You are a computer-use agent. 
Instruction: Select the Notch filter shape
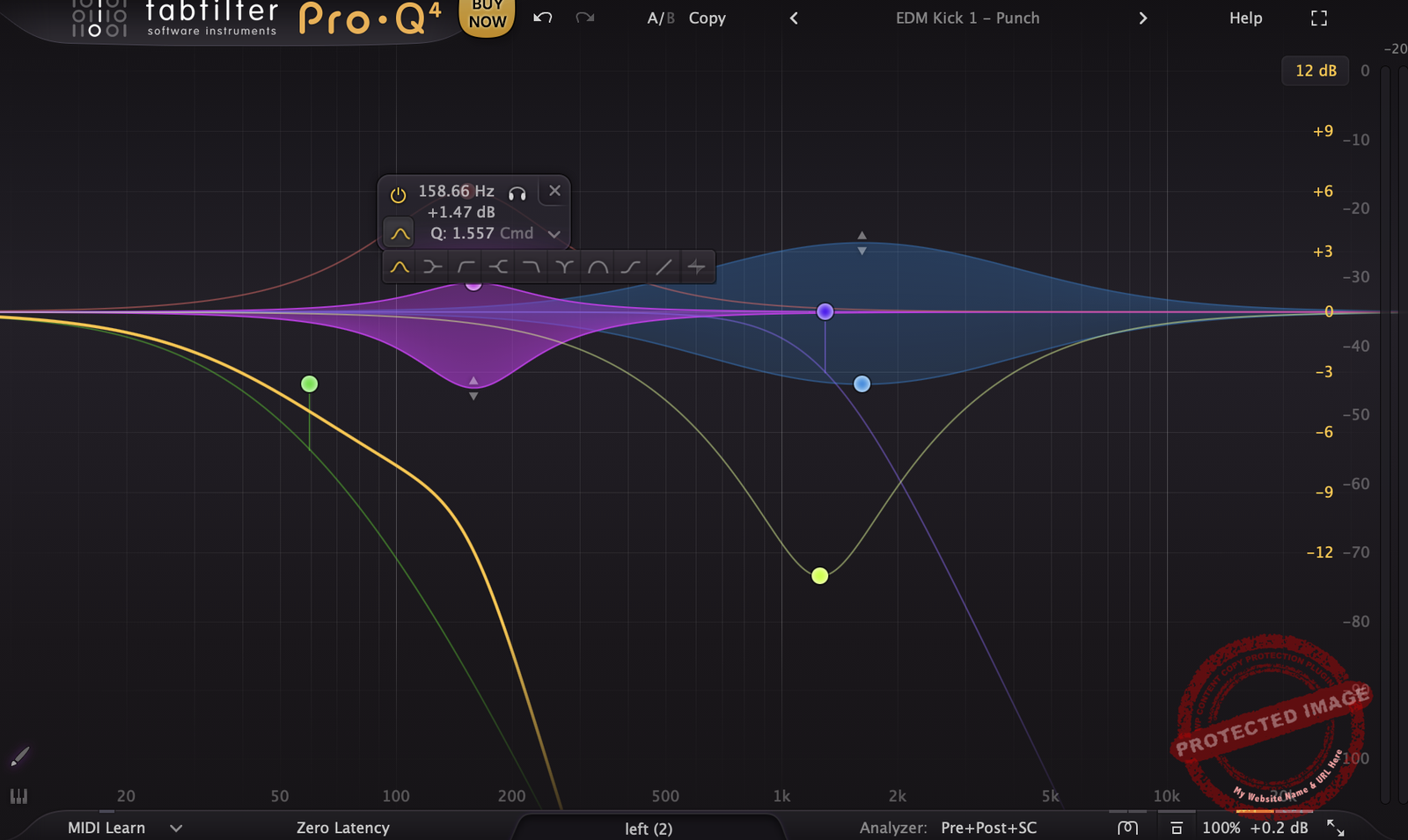click(565, 267)
